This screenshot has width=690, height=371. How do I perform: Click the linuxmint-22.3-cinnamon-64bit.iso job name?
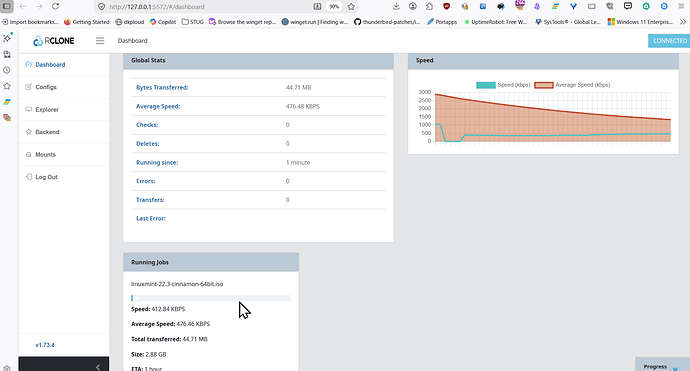pyautogui.click(x=177, y=284)
